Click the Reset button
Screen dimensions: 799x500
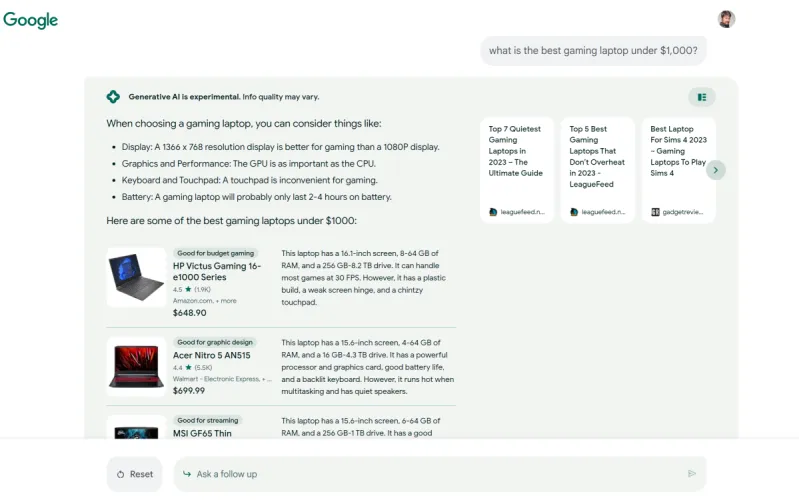click(135, 474)
